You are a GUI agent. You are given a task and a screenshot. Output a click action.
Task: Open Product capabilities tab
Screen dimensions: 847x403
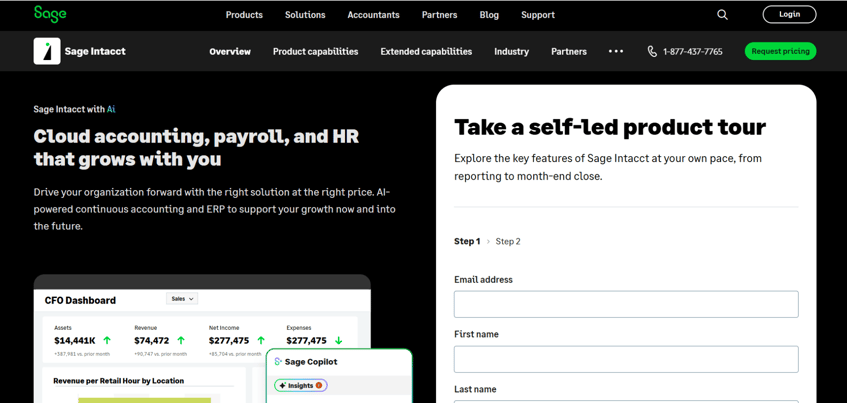coord(315,51)
